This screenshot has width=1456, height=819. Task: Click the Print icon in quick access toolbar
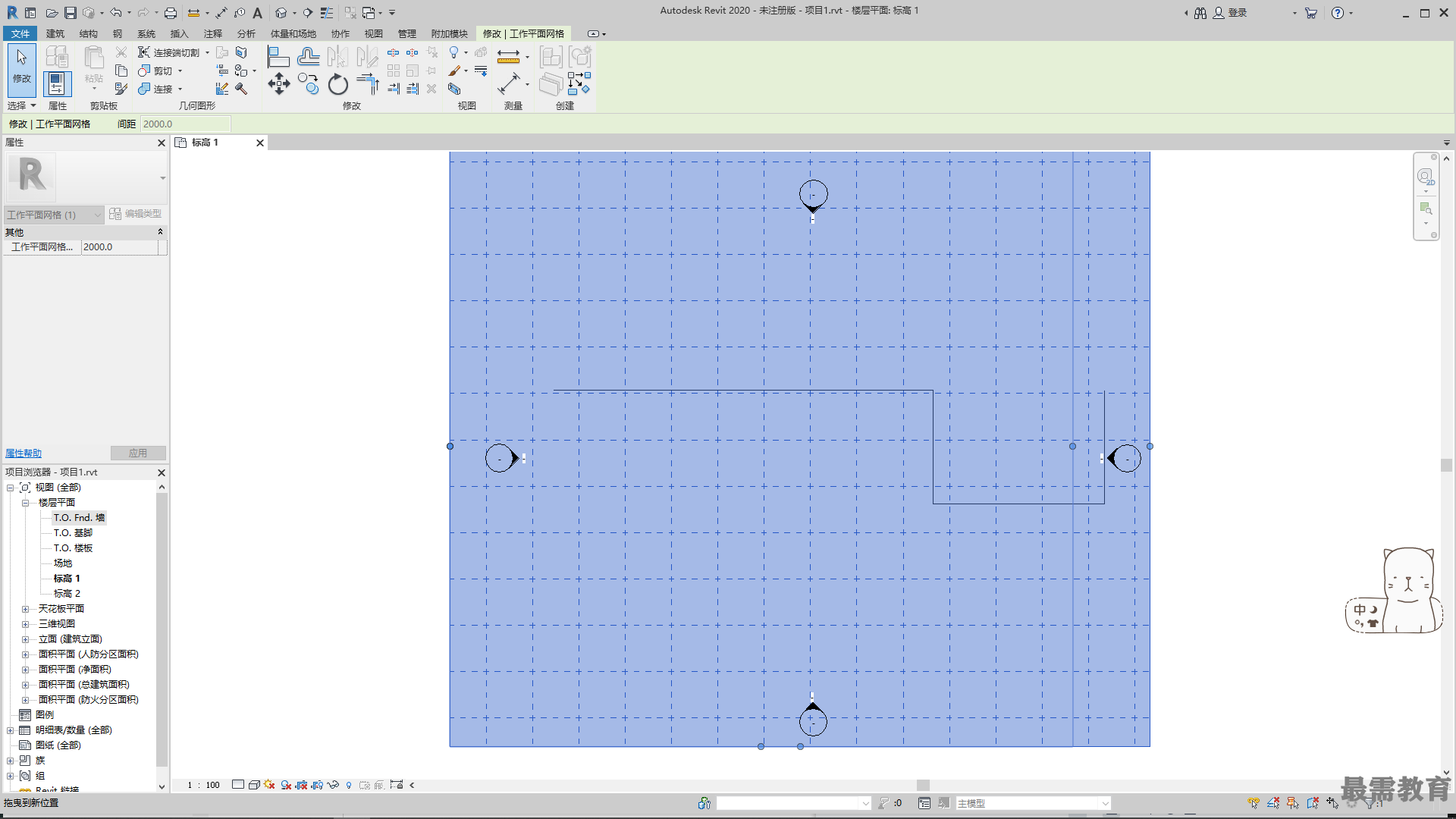[171, 13]
